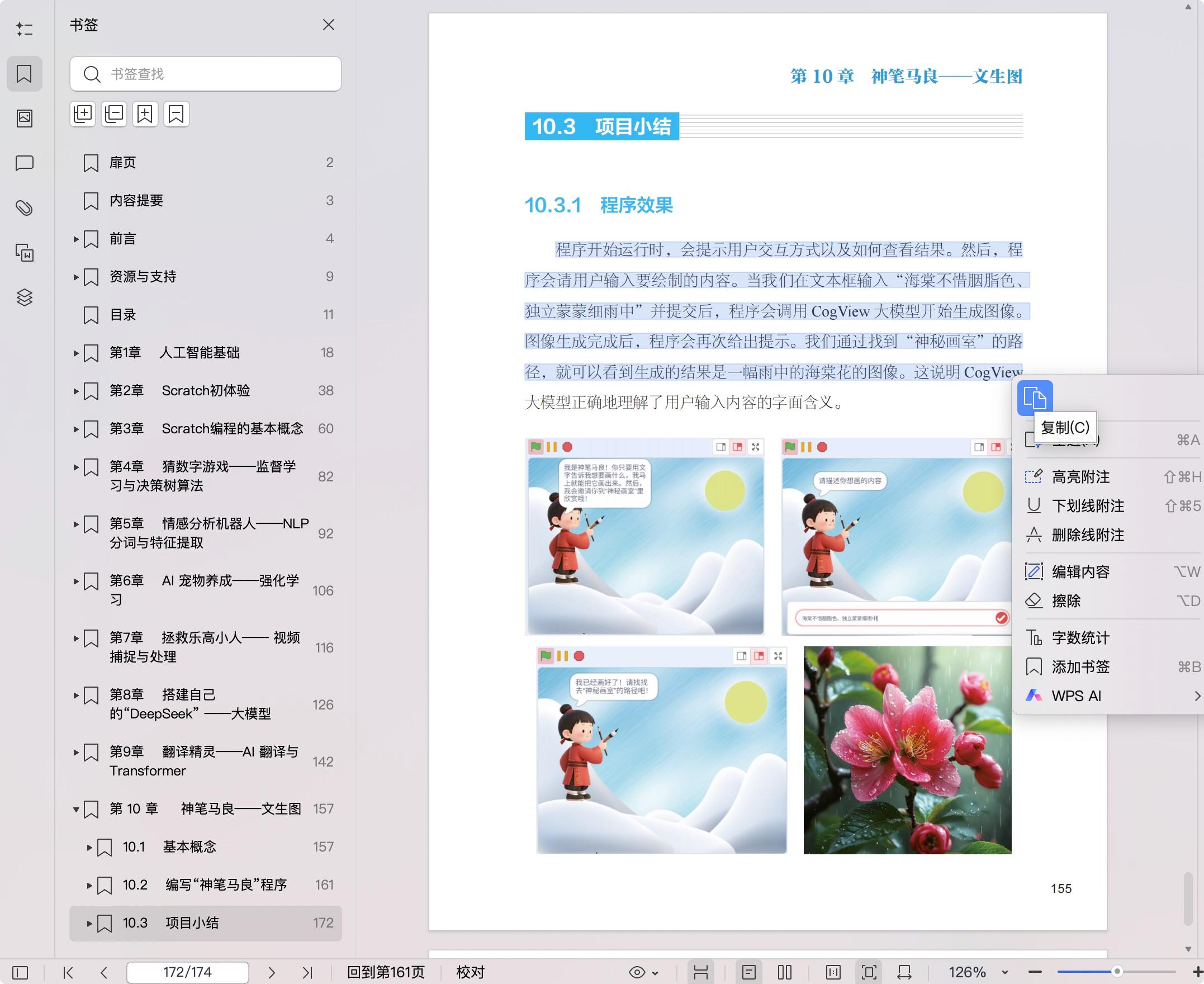
Task: Click the zoom in plus button
Action: pos(1198,972)
